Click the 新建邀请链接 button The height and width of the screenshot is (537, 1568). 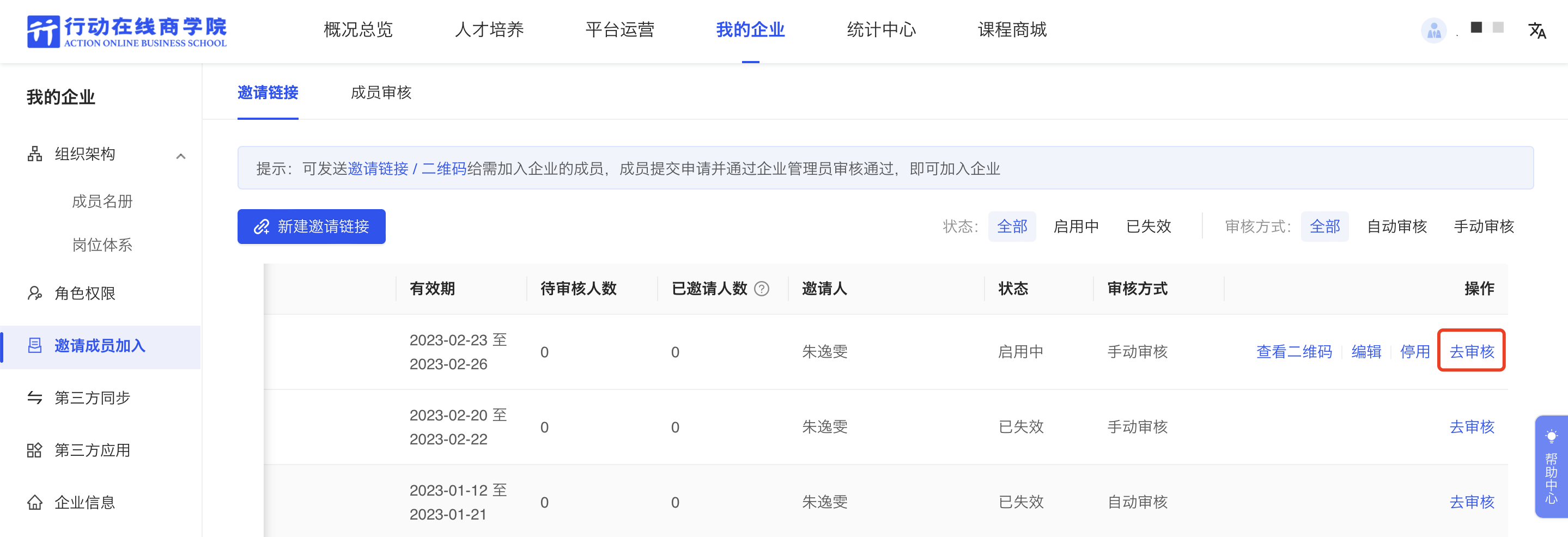pos(311,226)
